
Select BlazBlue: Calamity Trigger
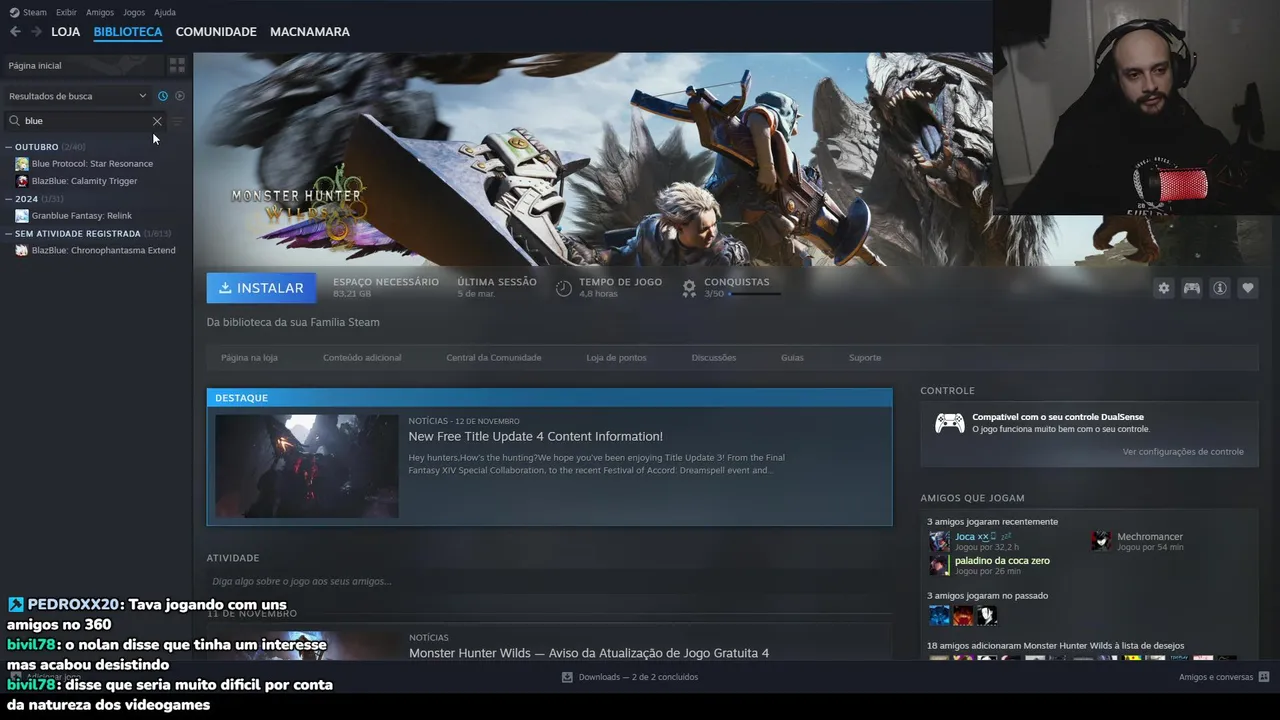[84, 181]
